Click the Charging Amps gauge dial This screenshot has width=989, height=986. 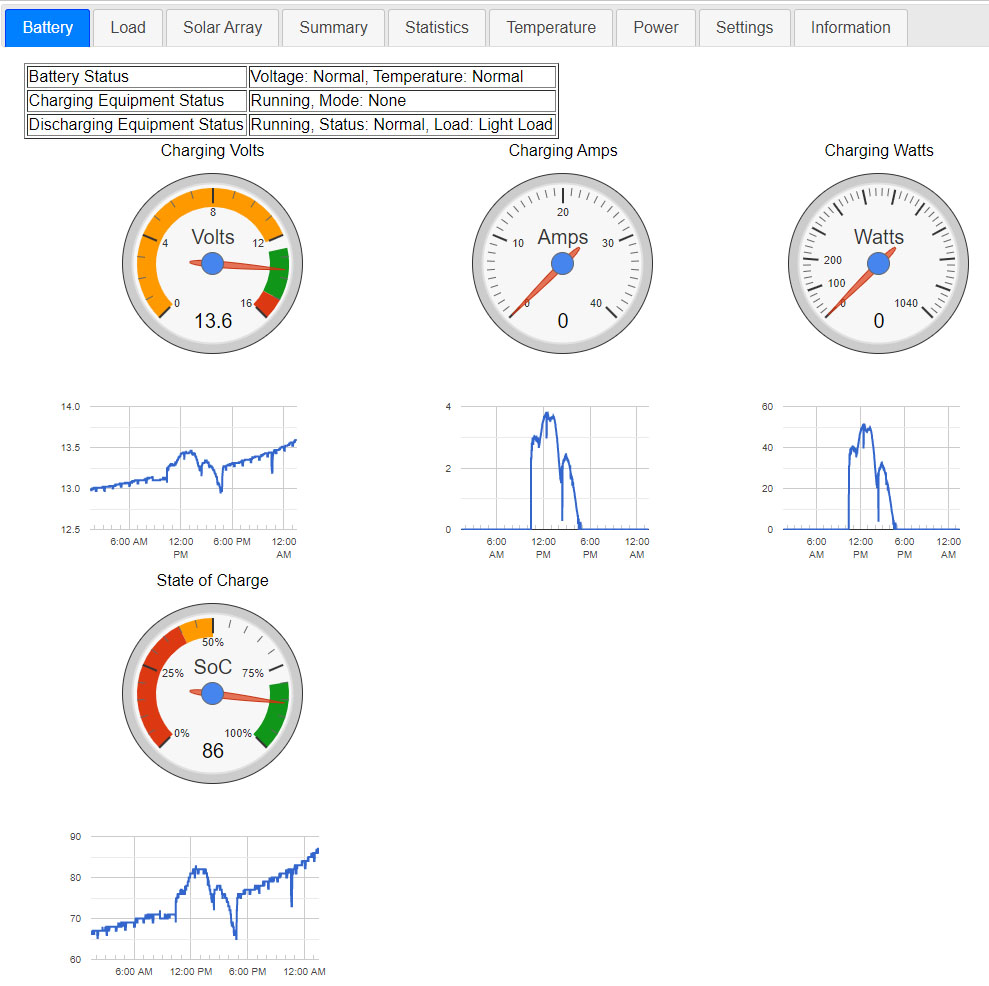point(562,263)
